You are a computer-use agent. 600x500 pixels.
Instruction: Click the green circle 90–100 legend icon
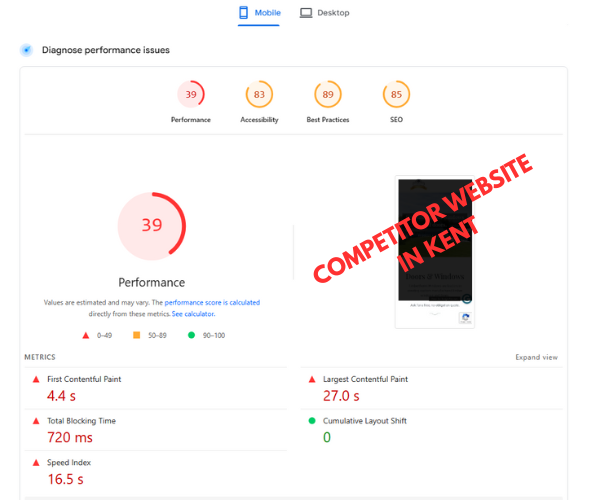[x=191, y=335]
